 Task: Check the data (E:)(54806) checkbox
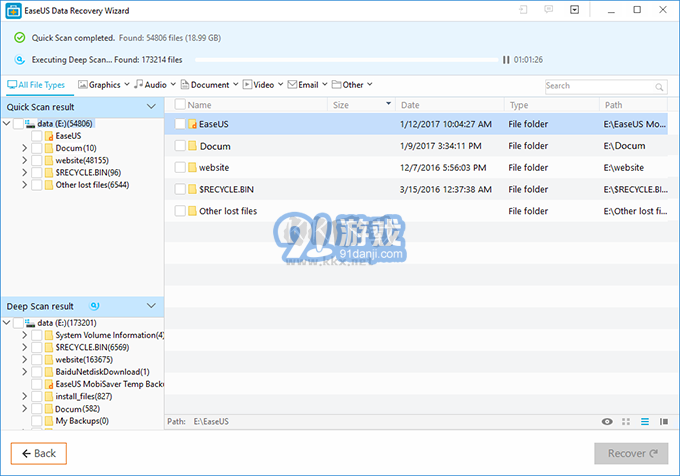click(18, 124)
